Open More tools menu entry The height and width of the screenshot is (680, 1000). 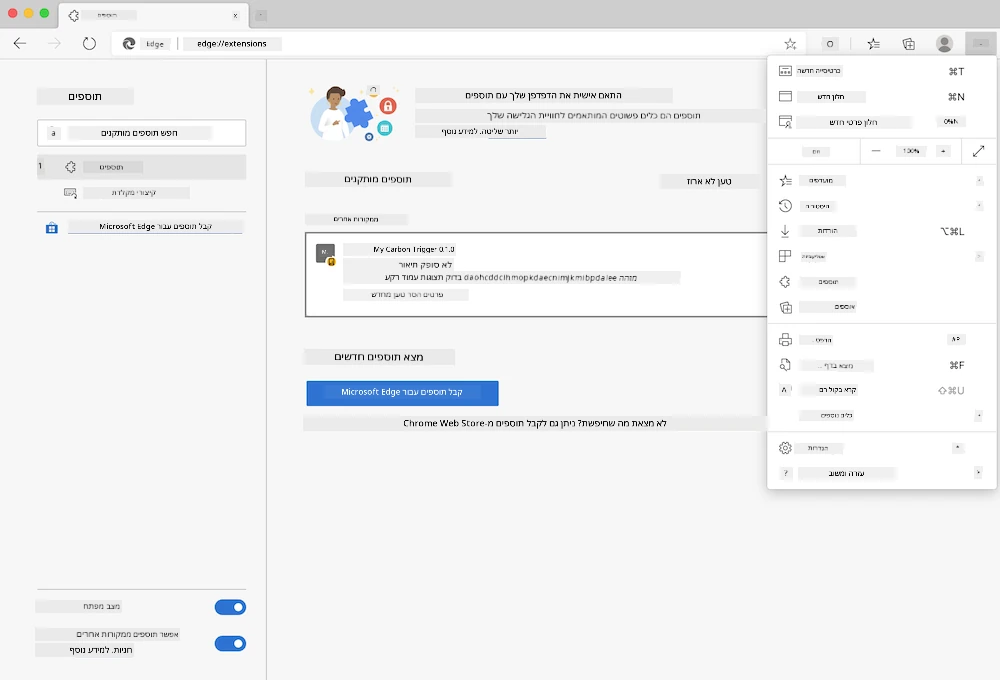(881, 415)
